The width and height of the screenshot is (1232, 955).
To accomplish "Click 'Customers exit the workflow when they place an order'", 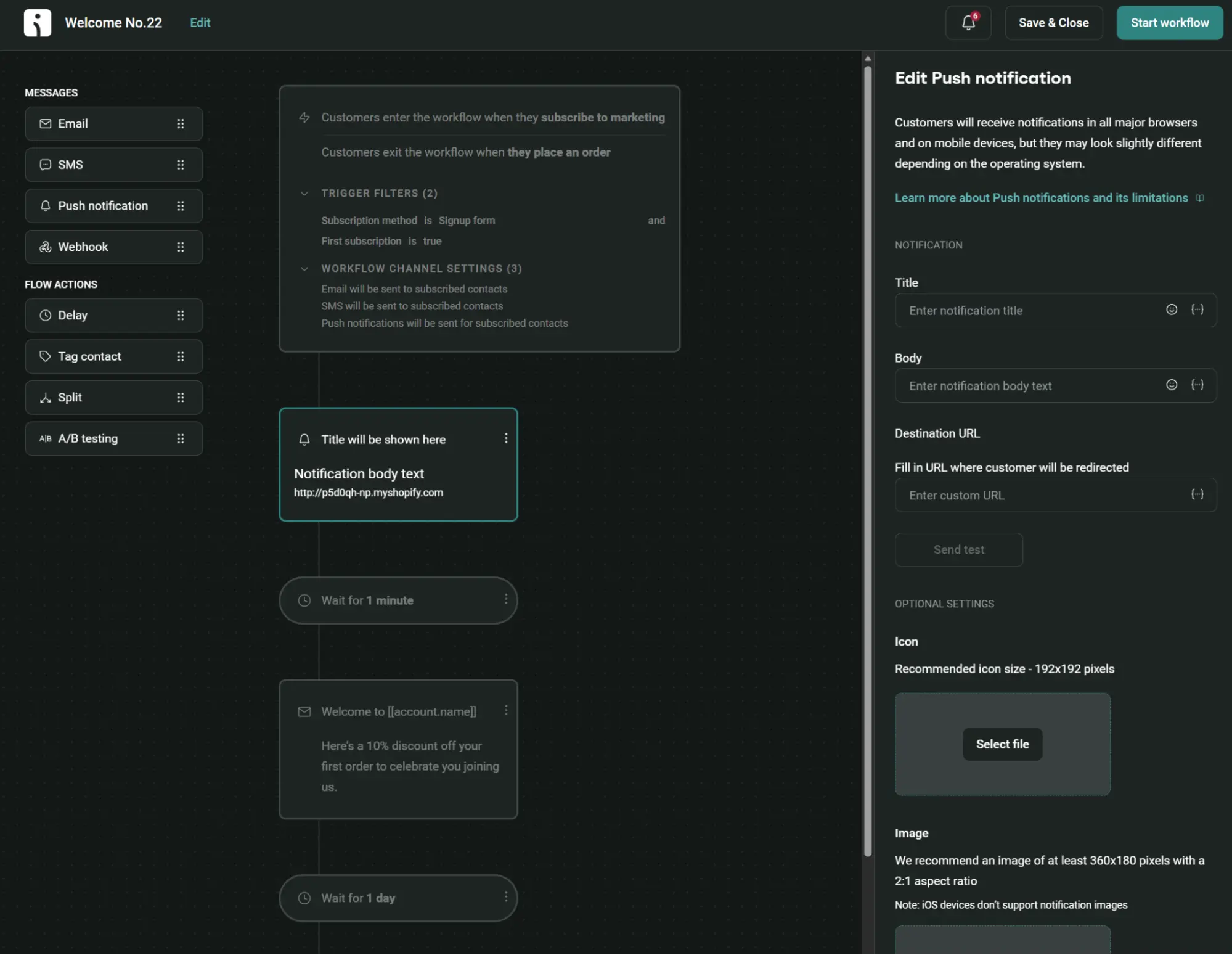I will coord(466,152).
